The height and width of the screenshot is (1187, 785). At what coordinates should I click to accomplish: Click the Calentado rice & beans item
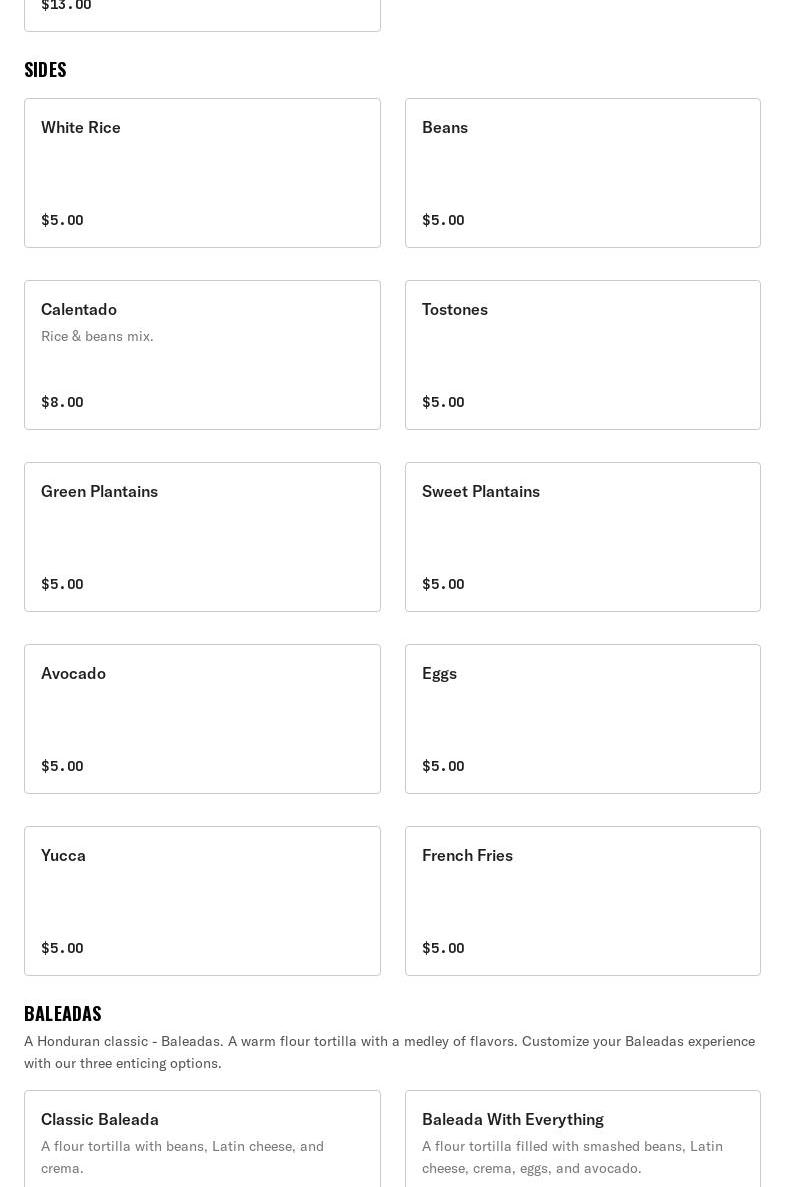coord(202,354)
